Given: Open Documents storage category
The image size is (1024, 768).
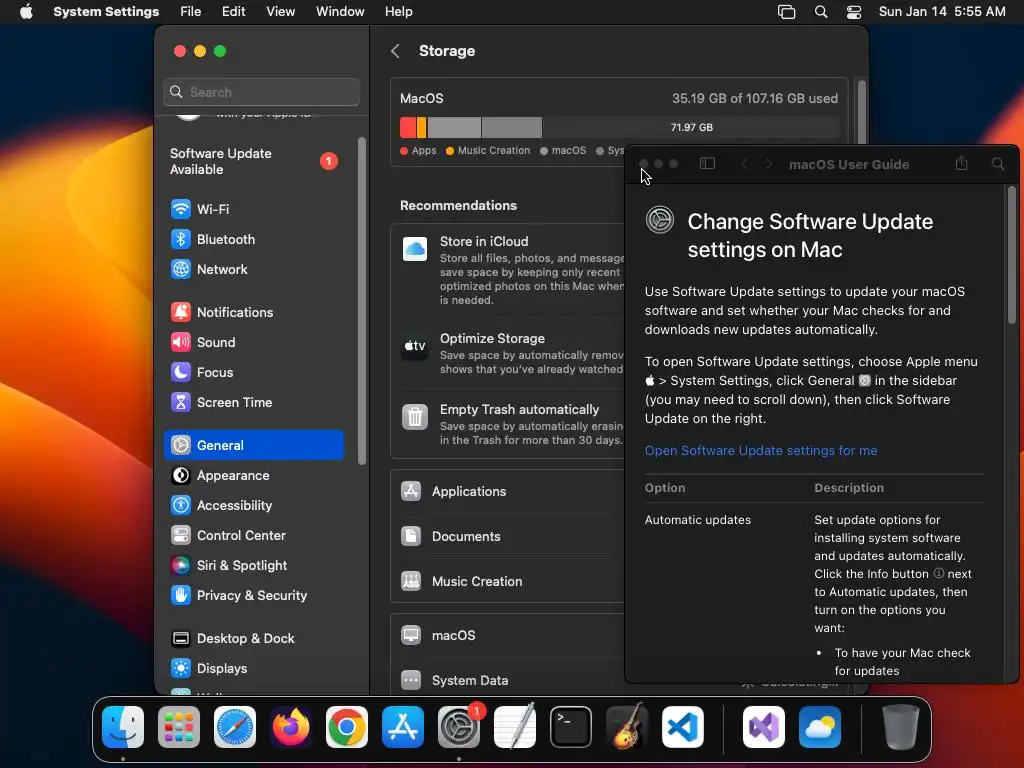Looking at the screenshot, I should click(x=508, y=536).
